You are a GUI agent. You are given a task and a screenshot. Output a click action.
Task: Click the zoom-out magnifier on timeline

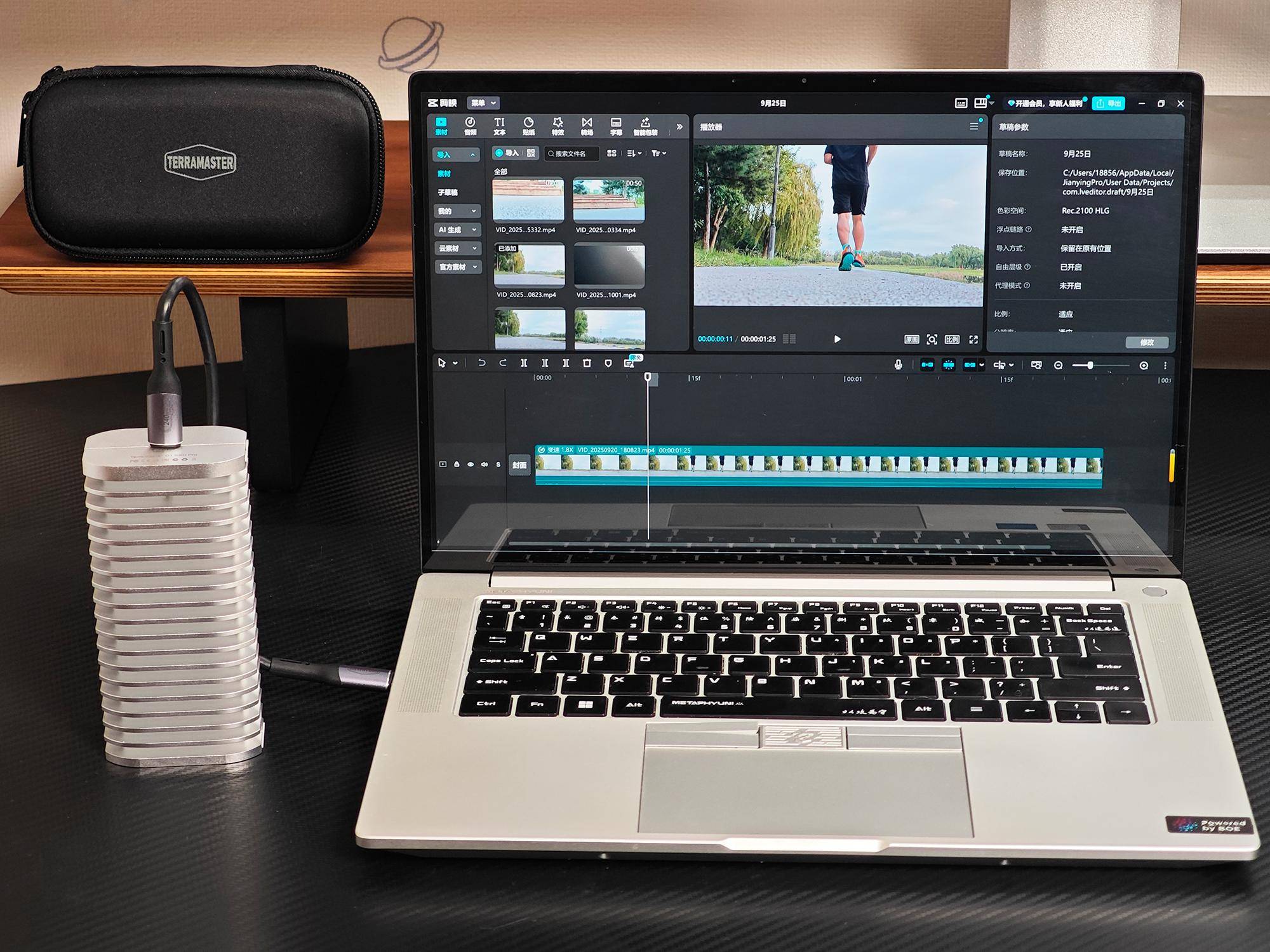tap(1058, 366)
